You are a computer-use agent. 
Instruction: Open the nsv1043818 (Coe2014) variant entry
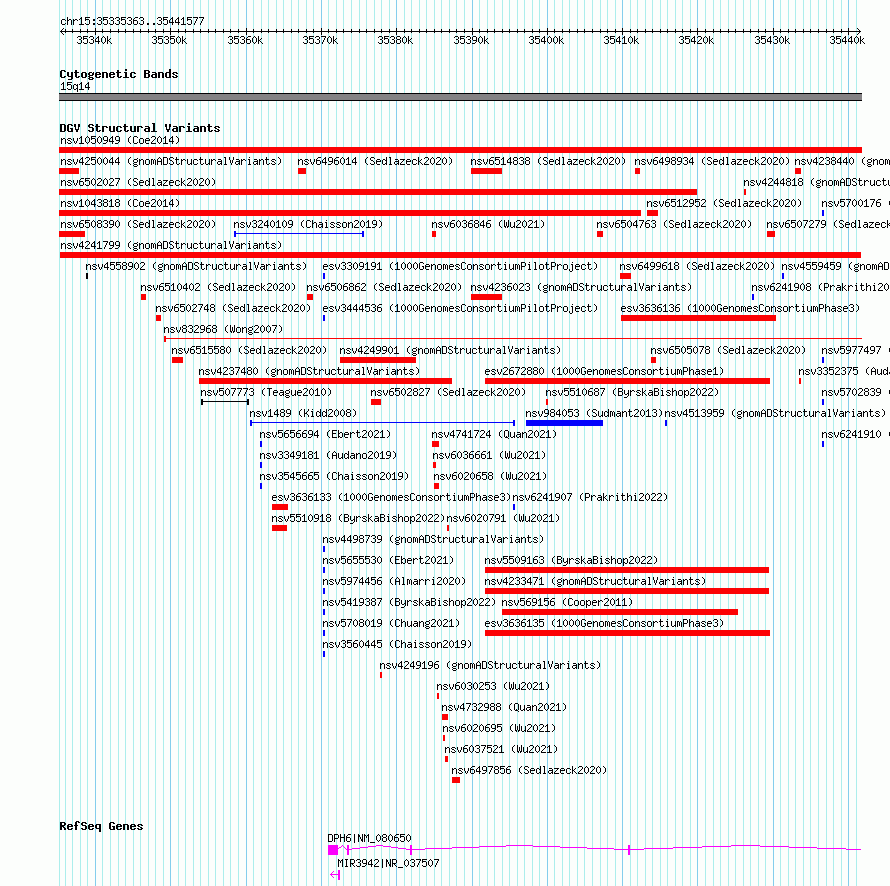(x=120, y=203)
